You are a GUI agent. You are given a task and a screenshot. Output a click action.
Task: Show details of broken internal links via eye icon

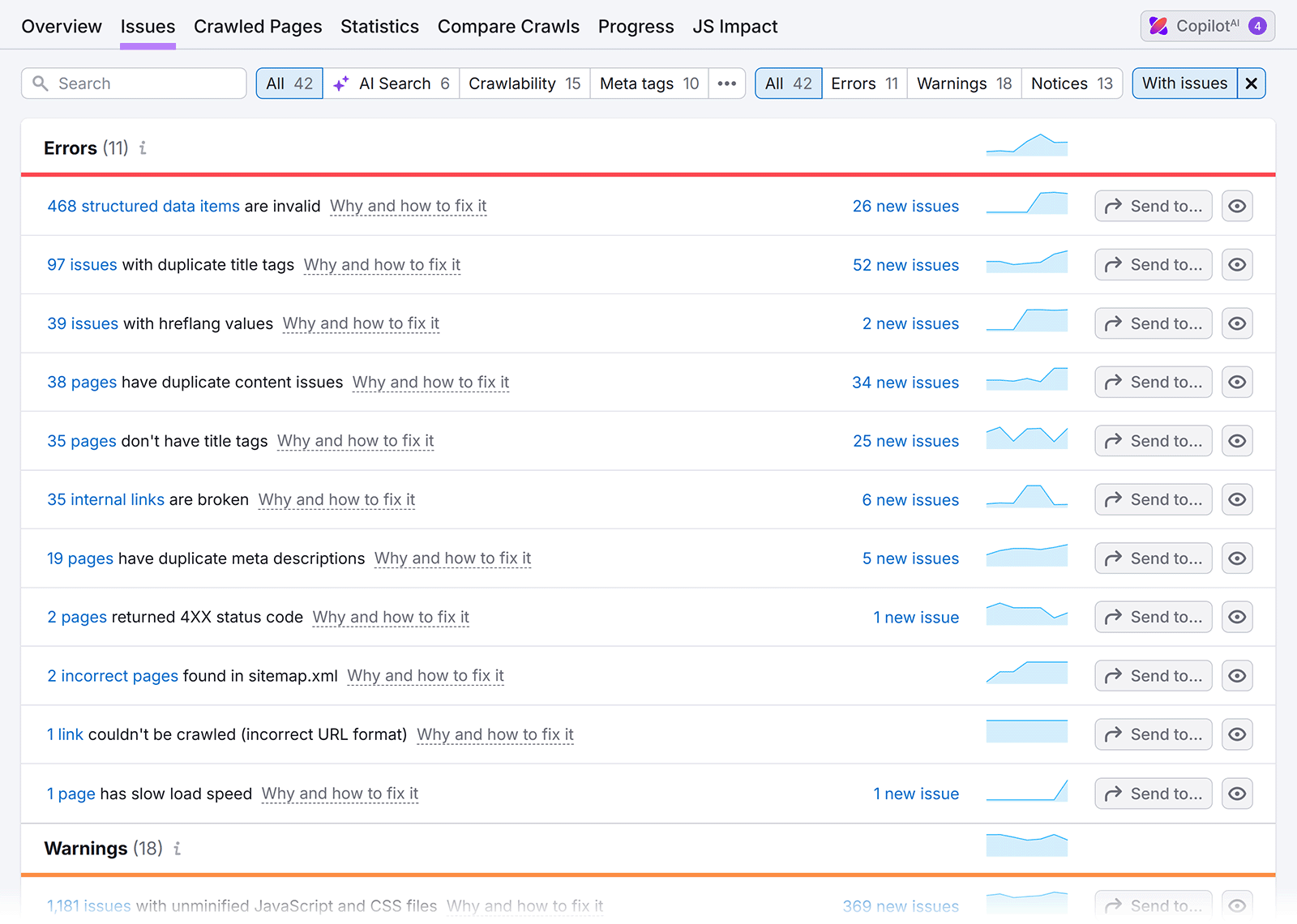1236,499
